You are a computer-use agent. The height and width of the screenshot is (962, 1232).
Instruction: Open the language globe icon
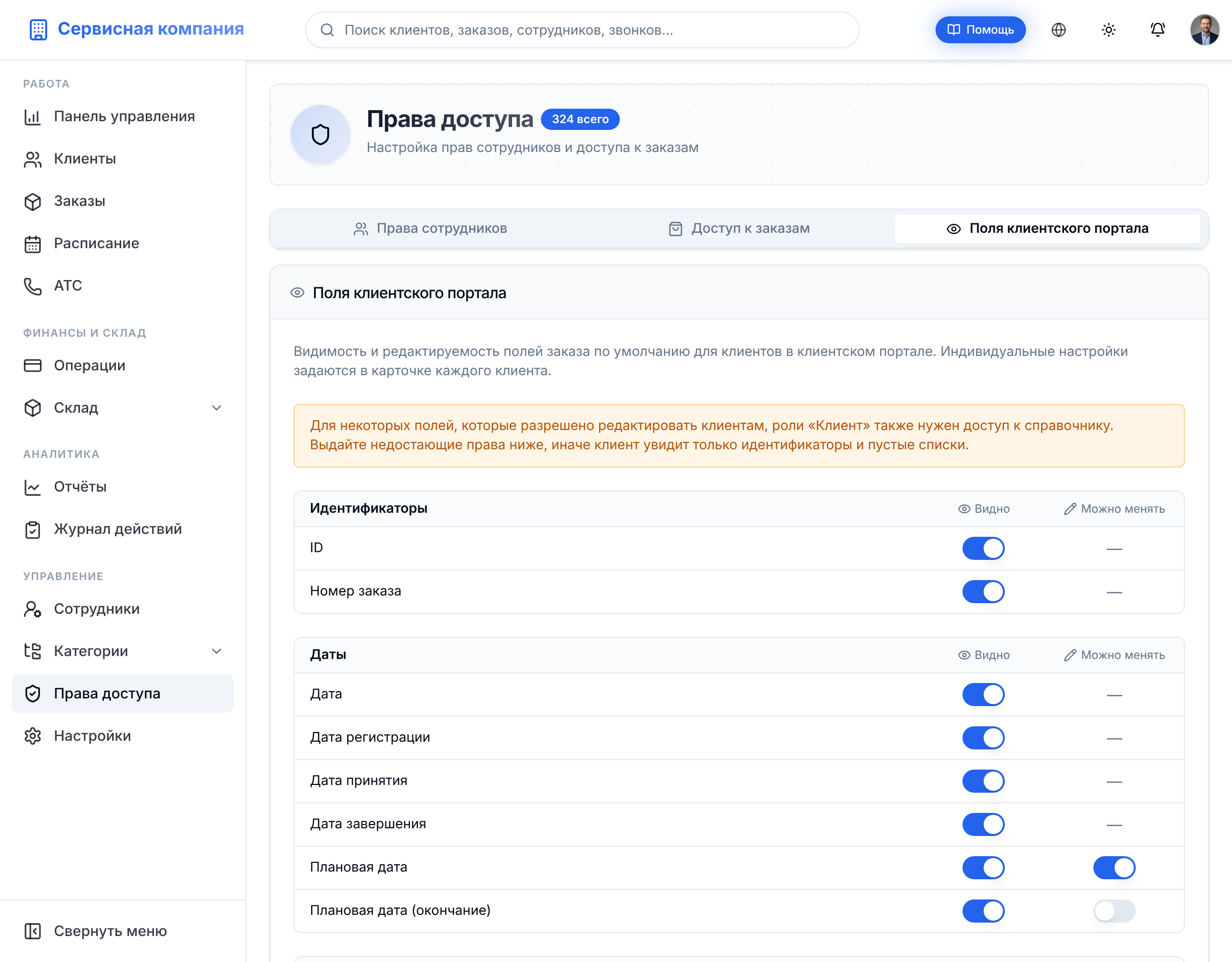click(1058, 30)
